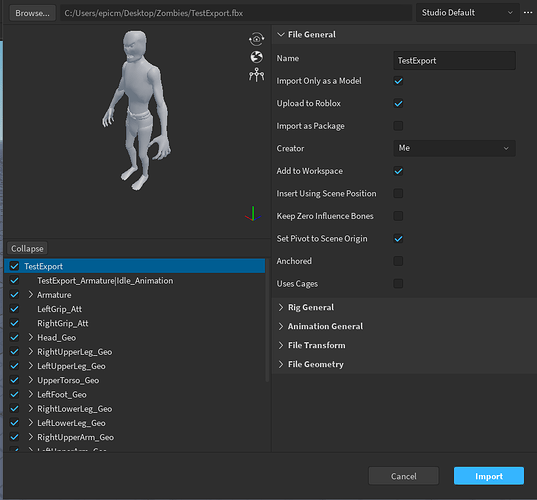Toggle the rig visualization icon

click(x=256, y=75)
